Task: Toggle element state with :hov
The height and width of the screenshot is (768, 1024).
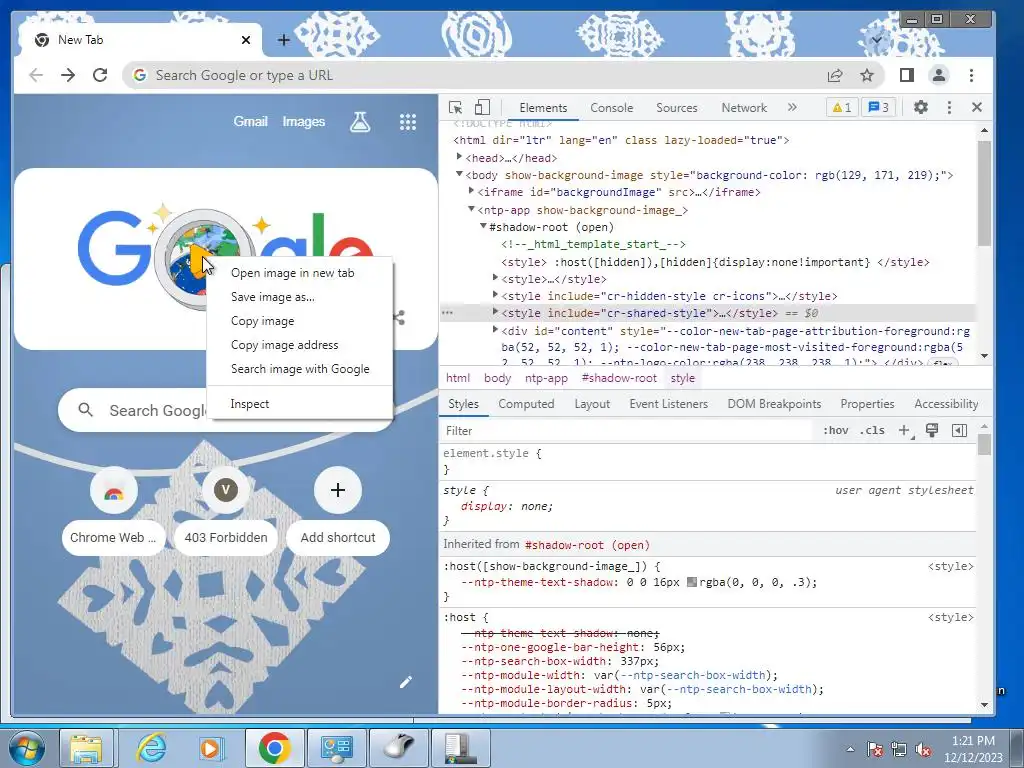Action: pos(836,430)
